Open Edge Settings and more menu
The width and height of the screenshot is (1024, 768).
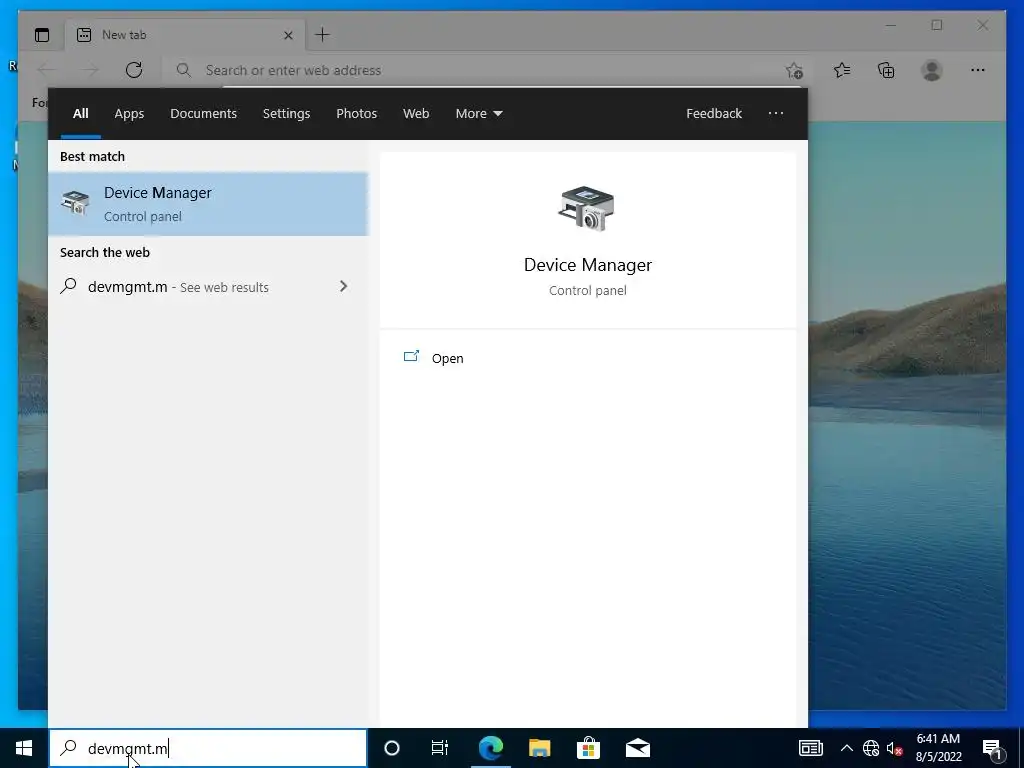(978, 70)
